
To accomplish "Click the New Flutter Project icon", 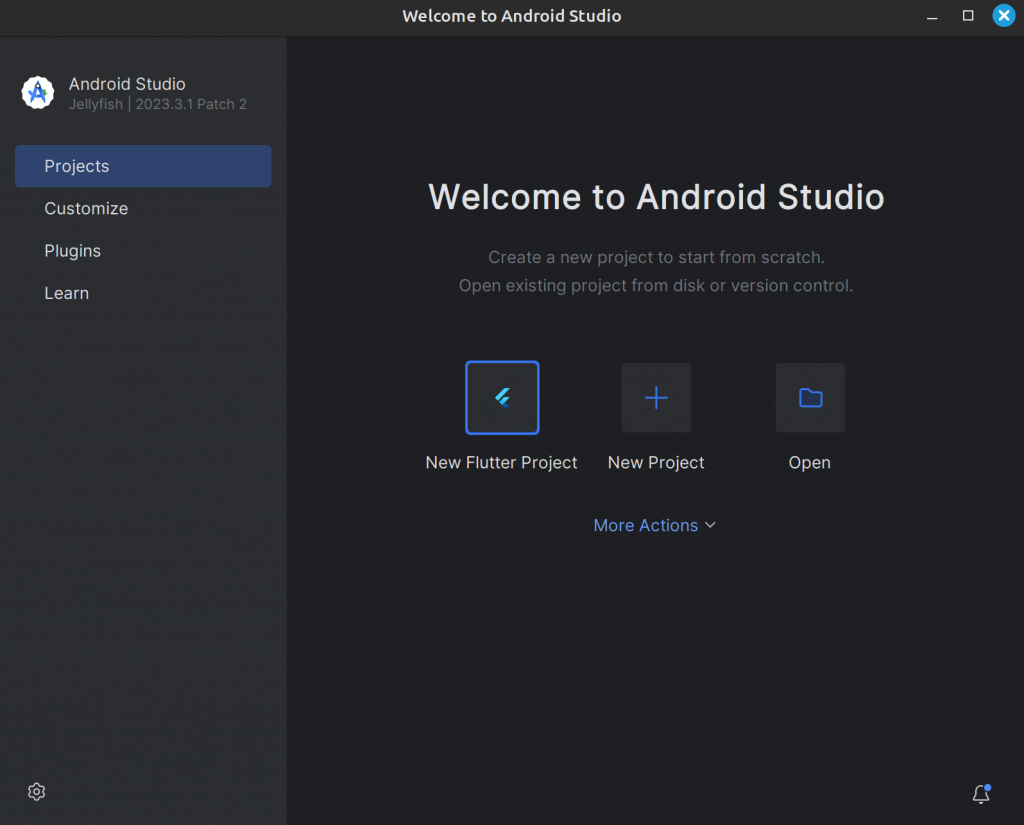I will pos(502,398).
